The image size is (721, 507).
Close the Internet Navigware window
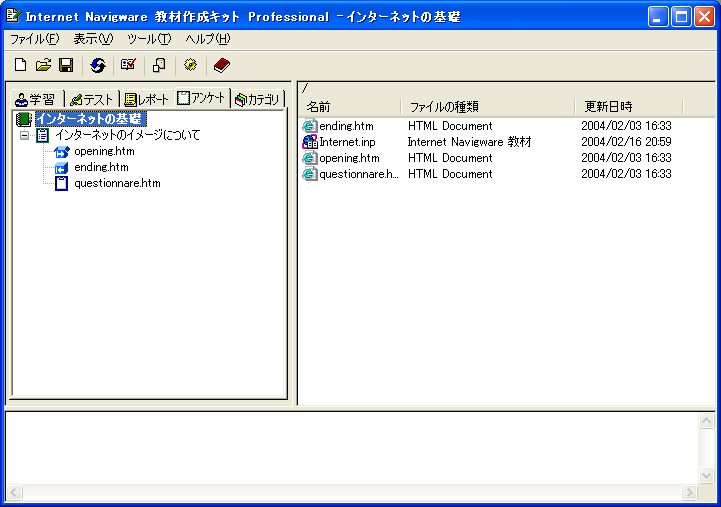[704, 17]
